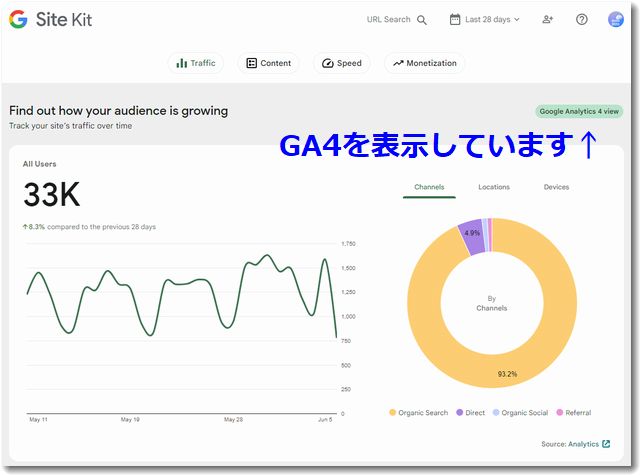Click the calendar icon for date range
640x475 pixels.
tap(455, 19)
